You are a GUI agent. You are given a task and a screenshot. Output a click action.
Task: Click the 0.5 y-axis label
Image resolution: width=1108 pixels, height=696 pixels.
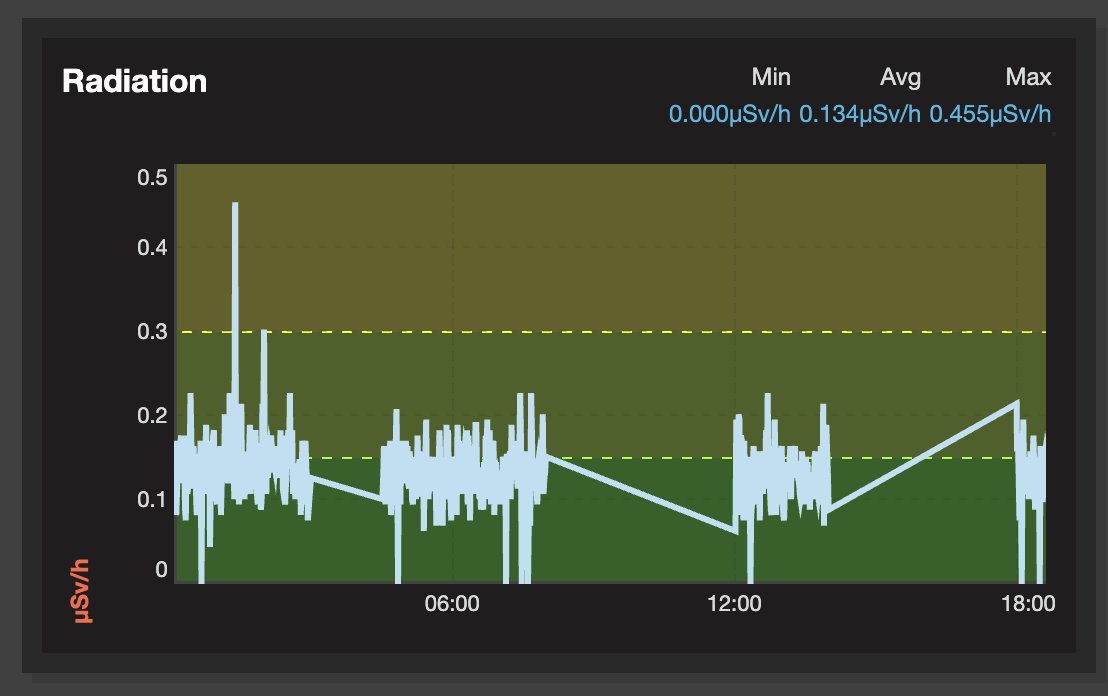(152, 177)
